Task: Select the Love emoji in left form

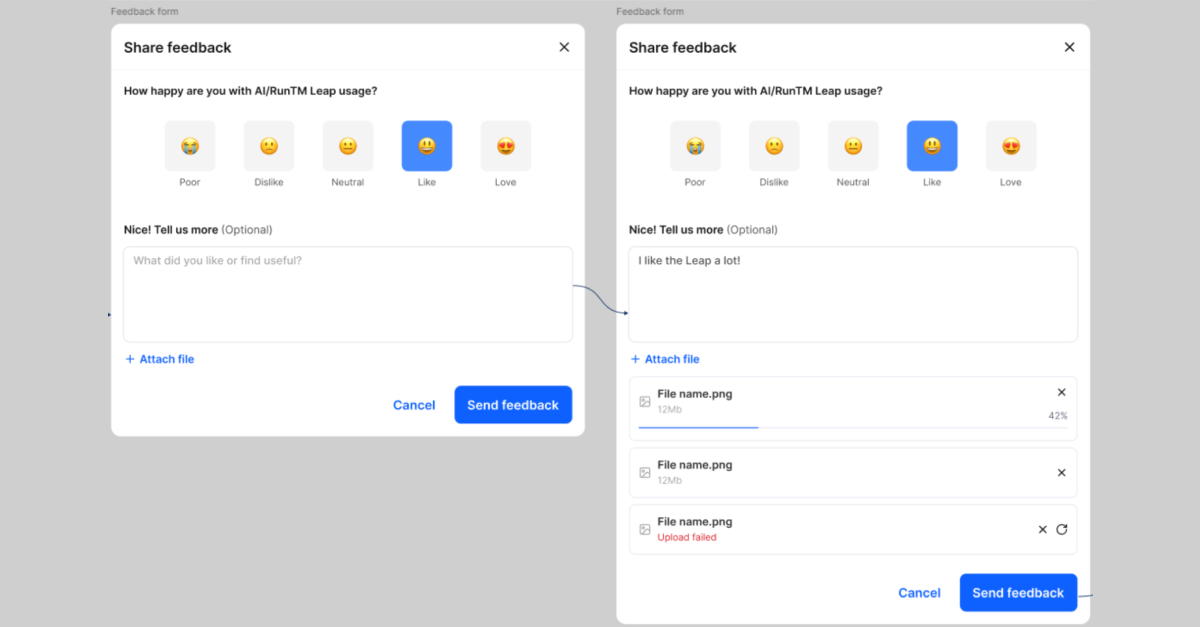Action: 506,146
